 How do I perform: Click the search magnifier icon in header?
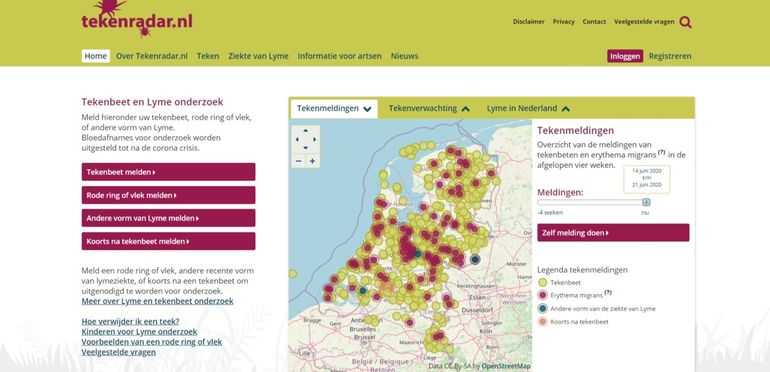click(x=686, y=22)
